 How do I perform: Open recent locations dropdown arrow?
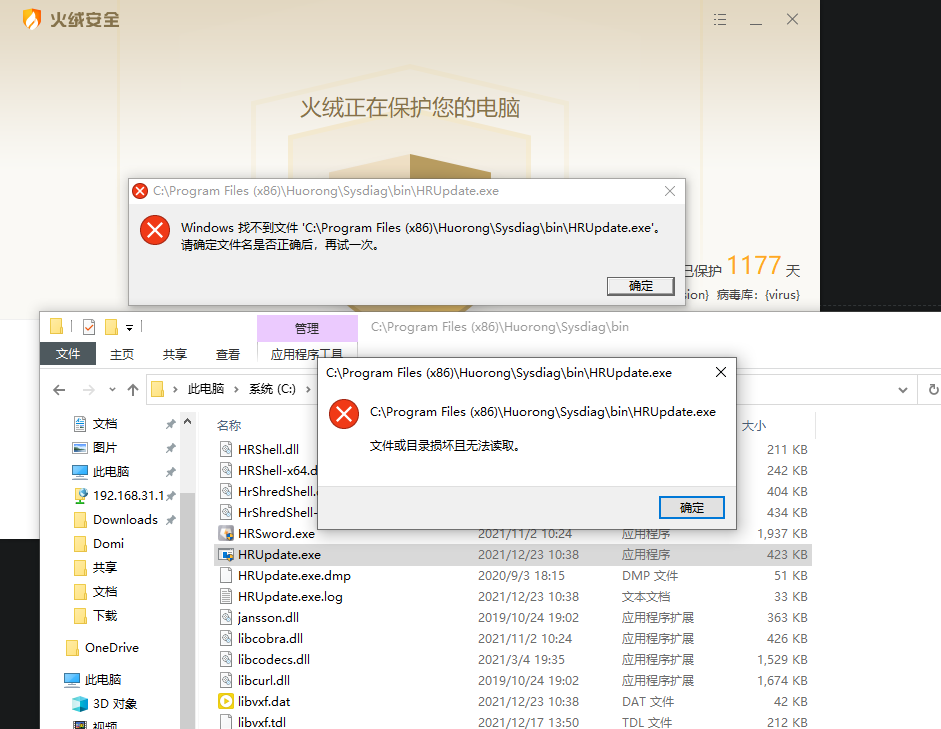(112, 390)
